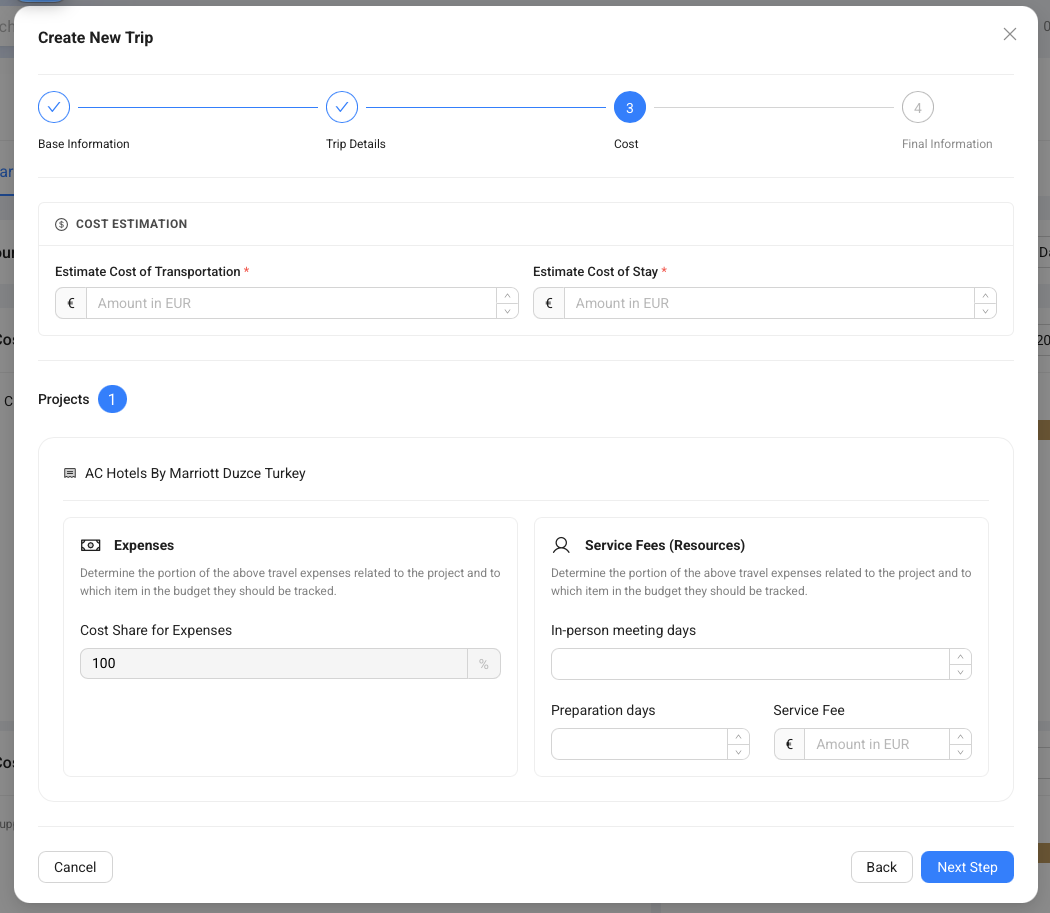Click the Projects count badge 1

112,399
